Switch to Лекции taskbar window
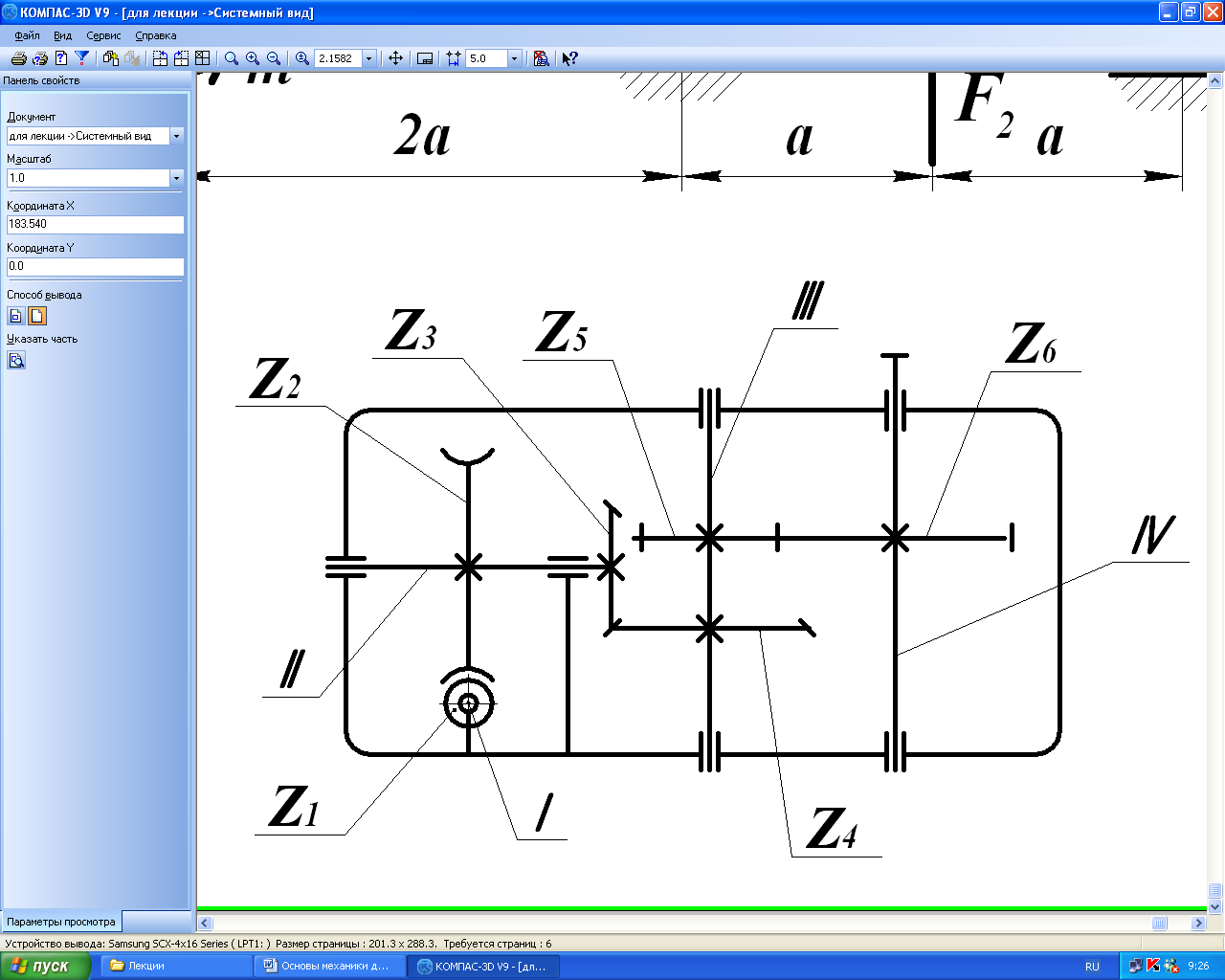This screenshot has width=1225, height=980. pos(177,967)
